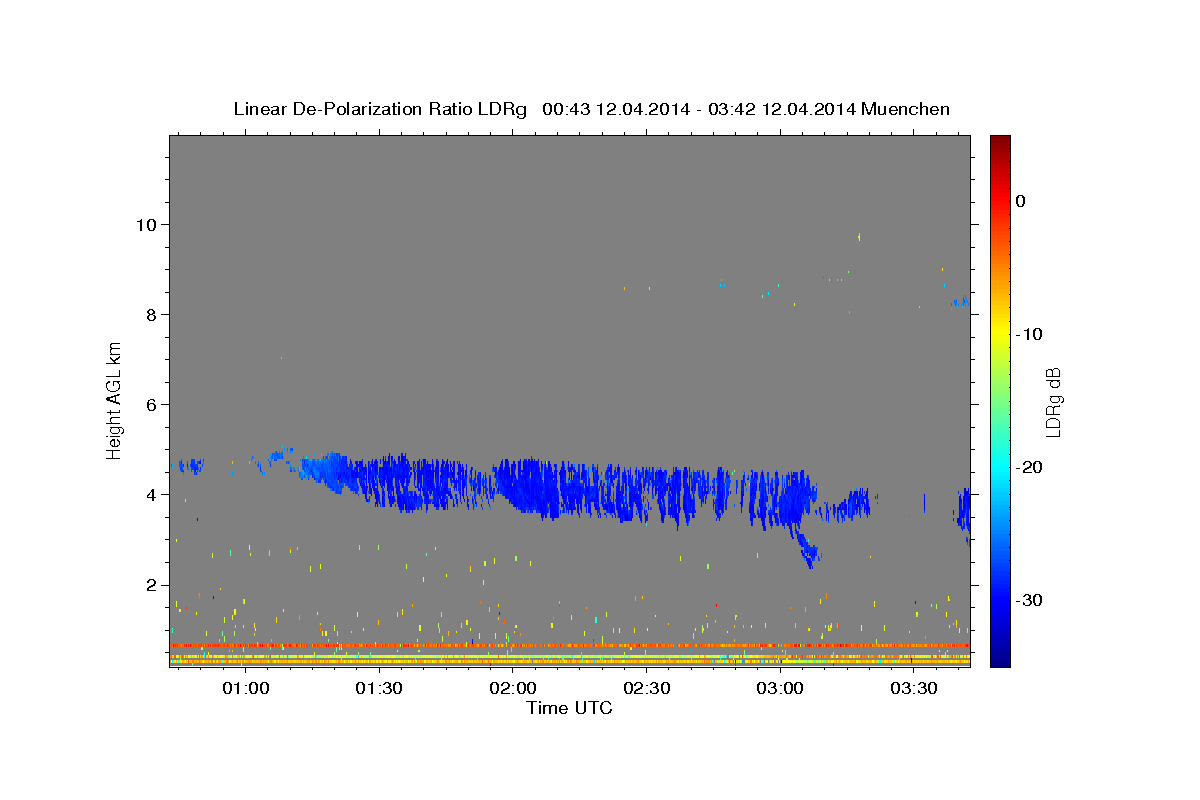Click the height tick label 6
Viewport: 1200px width, 800px height.
coord(150,404)
